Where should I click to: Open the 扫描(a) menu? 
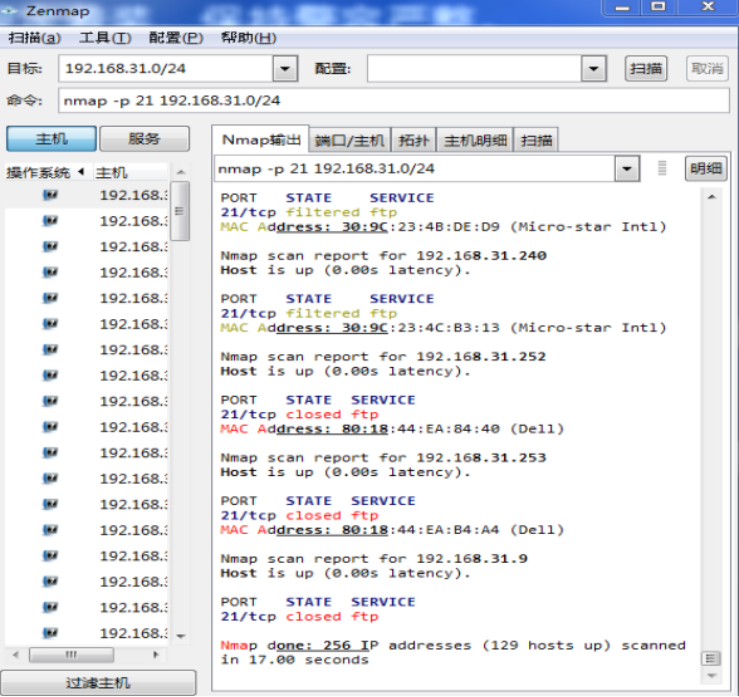[35, 38]
